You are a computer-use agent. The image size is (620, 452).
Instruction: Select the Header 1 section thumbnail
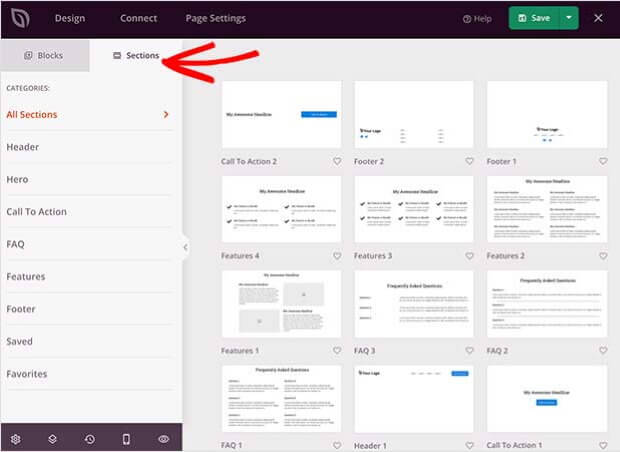tap(414, 399)
